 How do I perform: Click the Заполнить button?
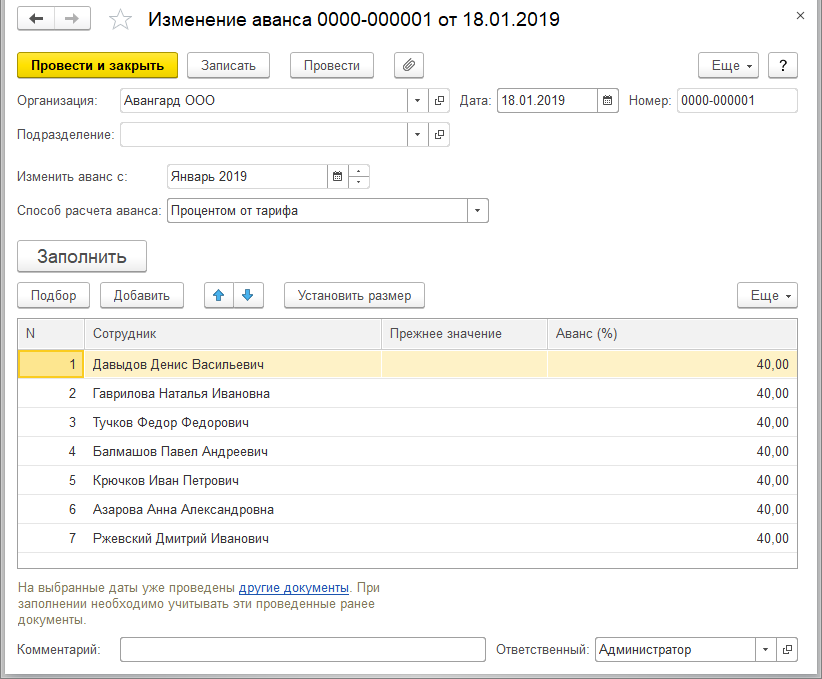[82, 256]
